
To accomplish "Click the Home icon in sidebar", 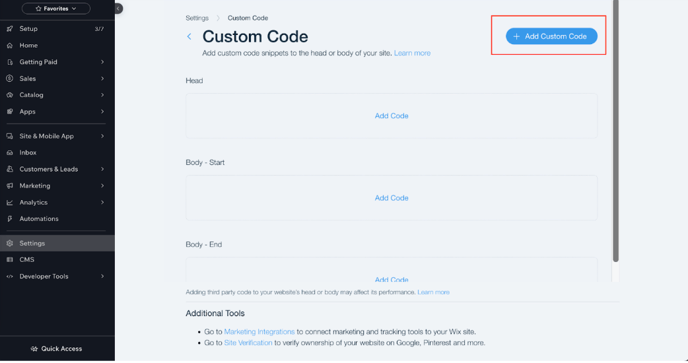I will [10, 46].
